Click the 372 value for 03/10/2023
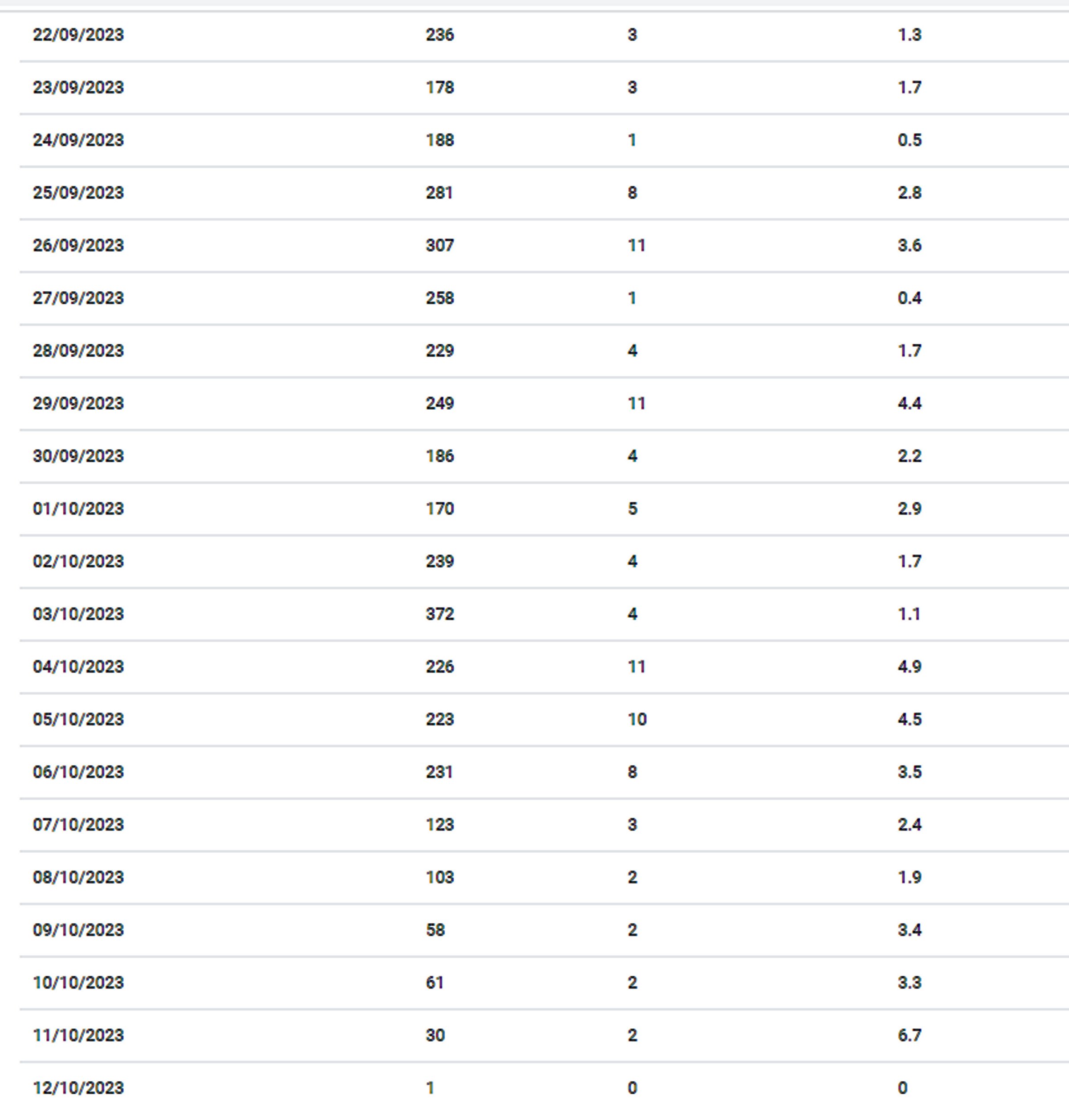 click(x=439, y=614)
